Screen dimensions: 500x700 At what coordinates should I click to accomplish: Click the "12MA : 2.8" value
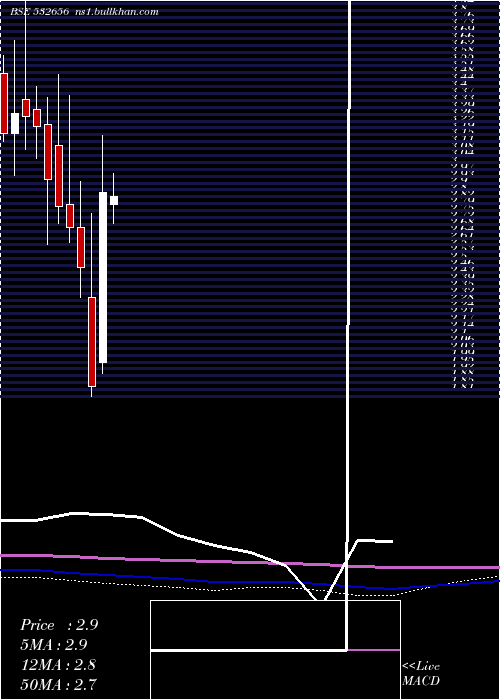[x=58, y=665]
